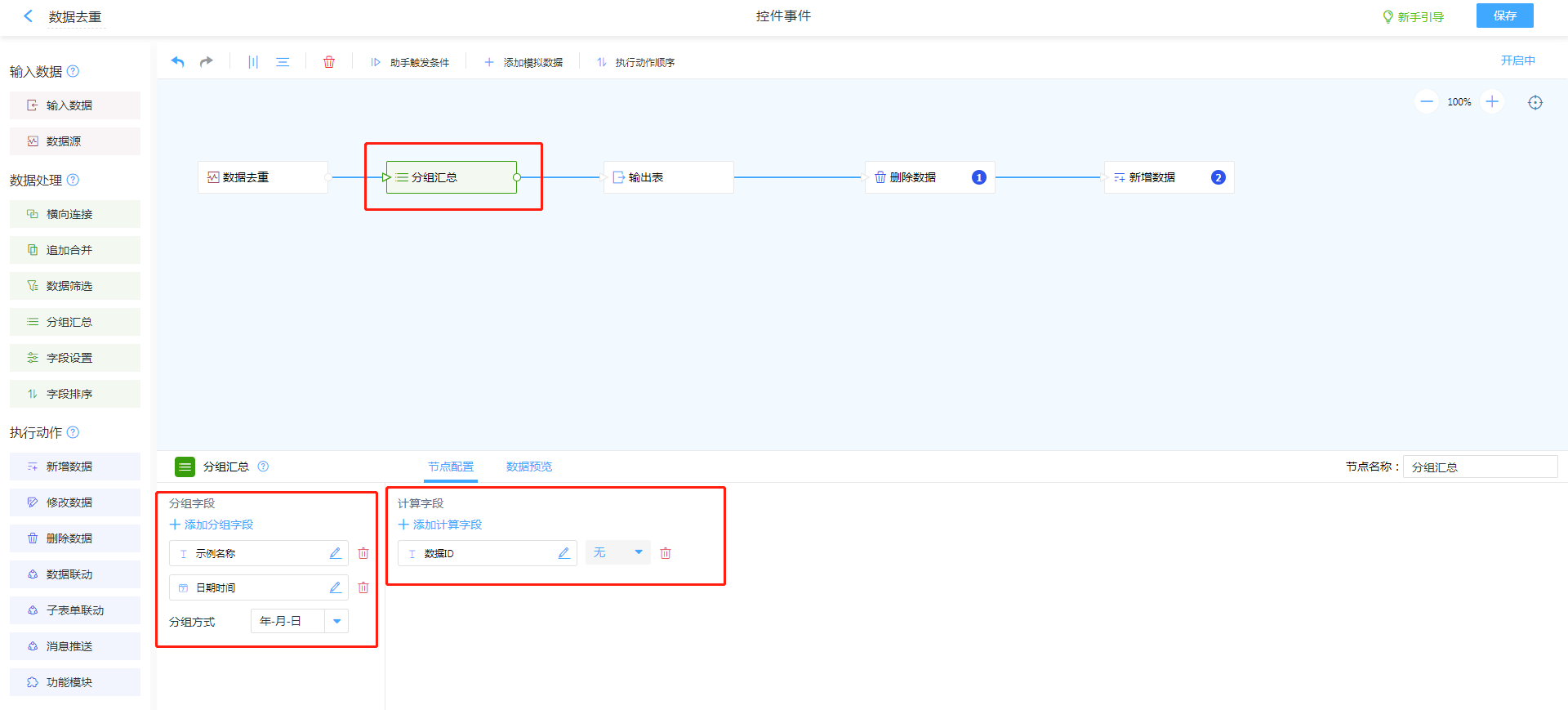This screenshot has height=710, width=1568.
Task: Switch to the 数据预览 tab
Action: coord(529,467)
